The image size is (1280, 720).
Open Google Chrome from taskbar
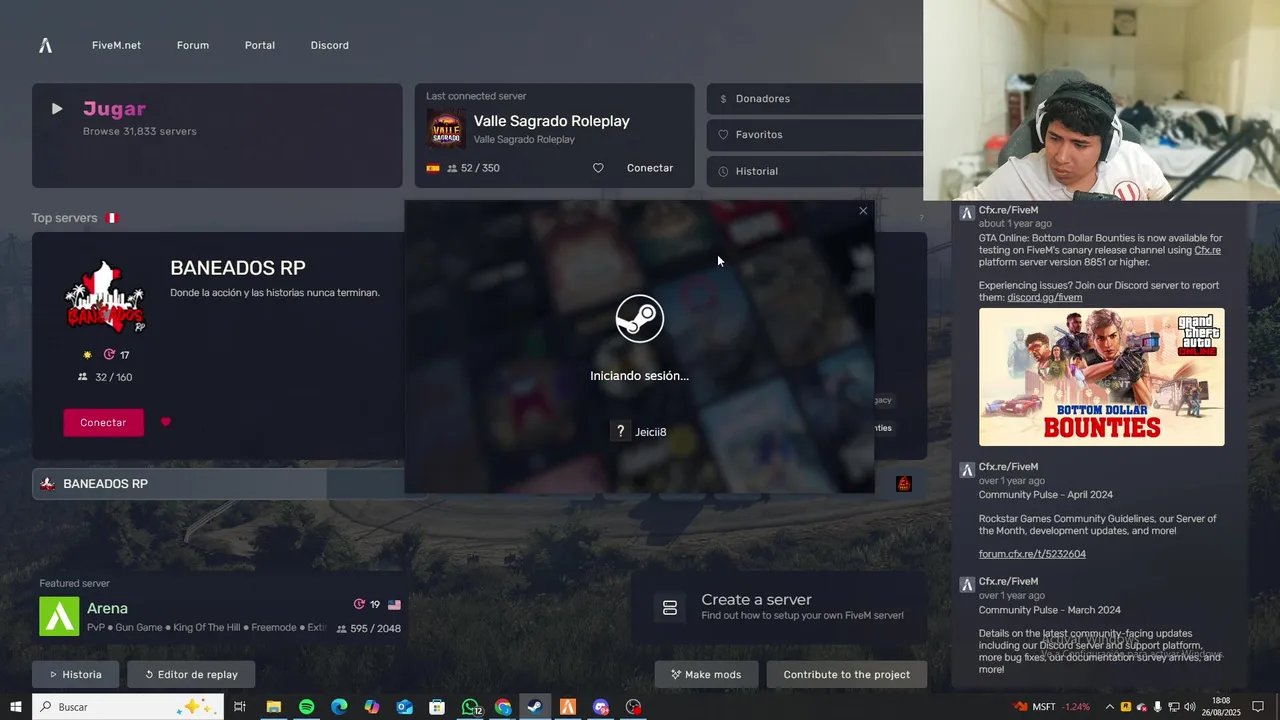point(503,707)
